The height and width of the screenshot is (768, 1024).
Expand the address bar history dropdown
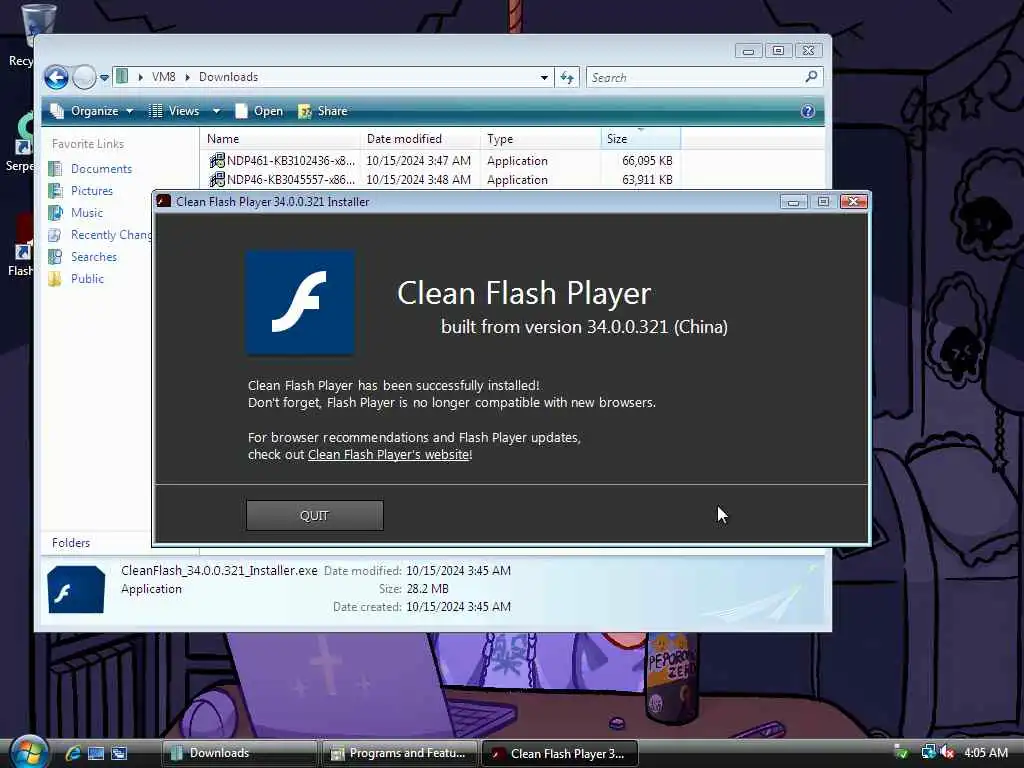pyautogui.click(x=544, y=78)
